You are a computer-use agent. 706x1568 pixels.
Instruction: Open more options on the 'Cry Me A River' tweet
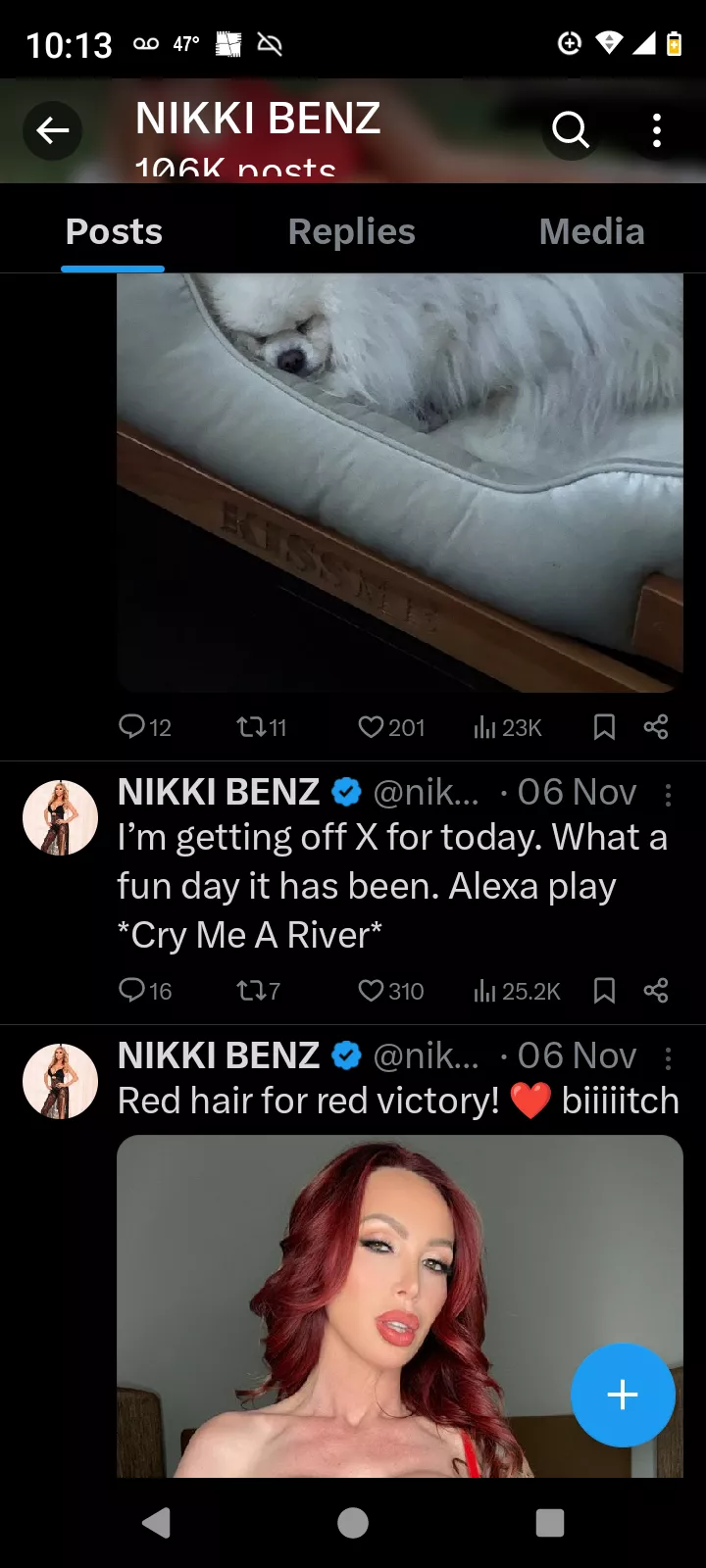tap(669, 796)
